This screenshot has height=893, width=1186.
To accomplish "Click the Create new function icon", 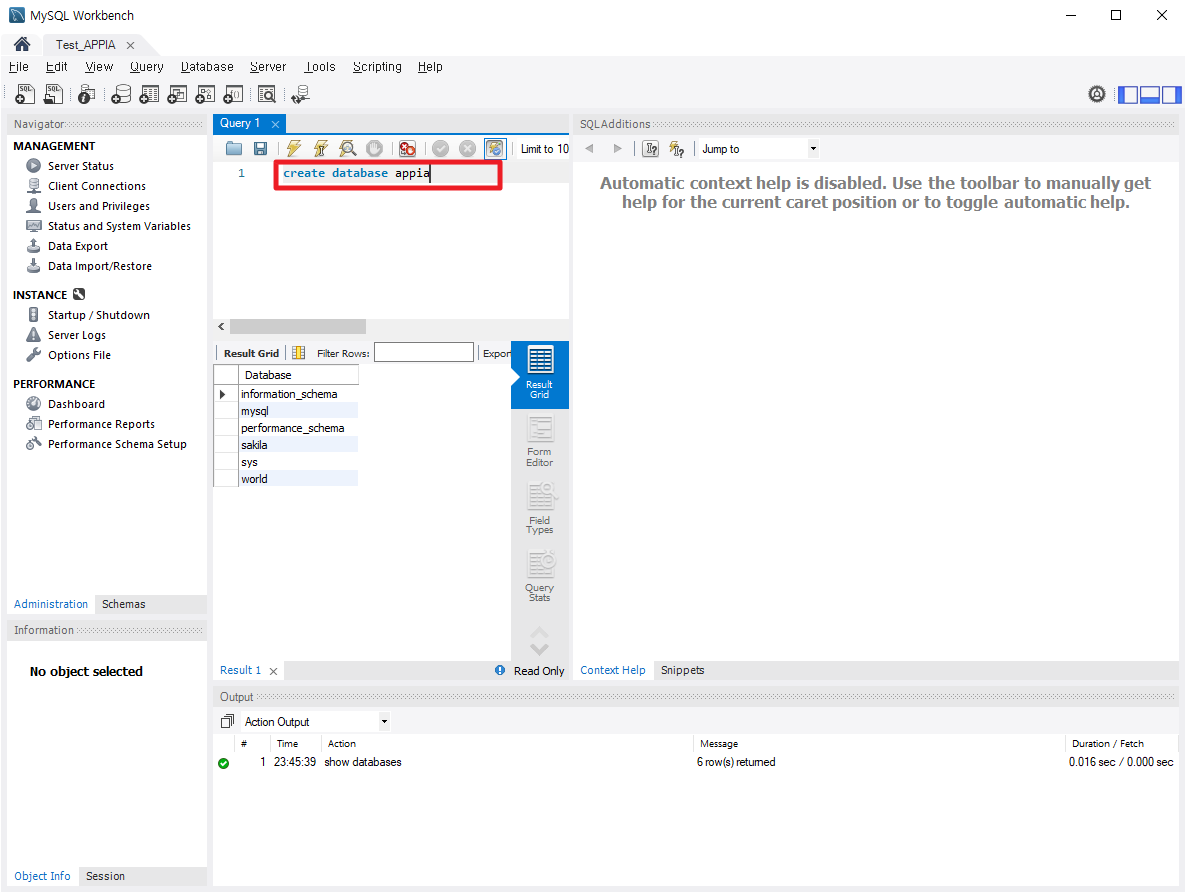I will (x=233, y=94).
